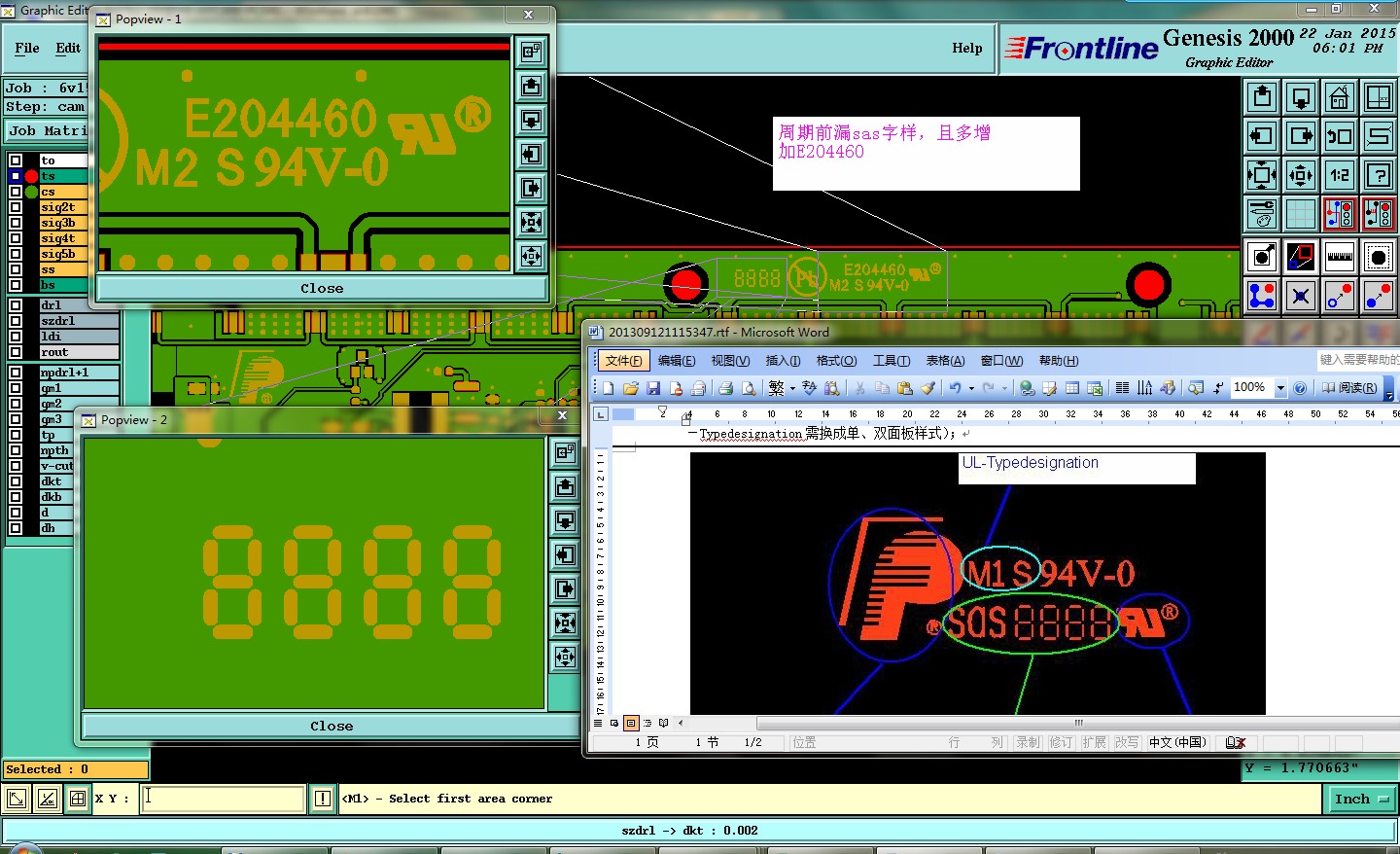Screen dimensions: 1400x854
Task: Toggle checkbox for layer dkb
Action: point(16,497)
